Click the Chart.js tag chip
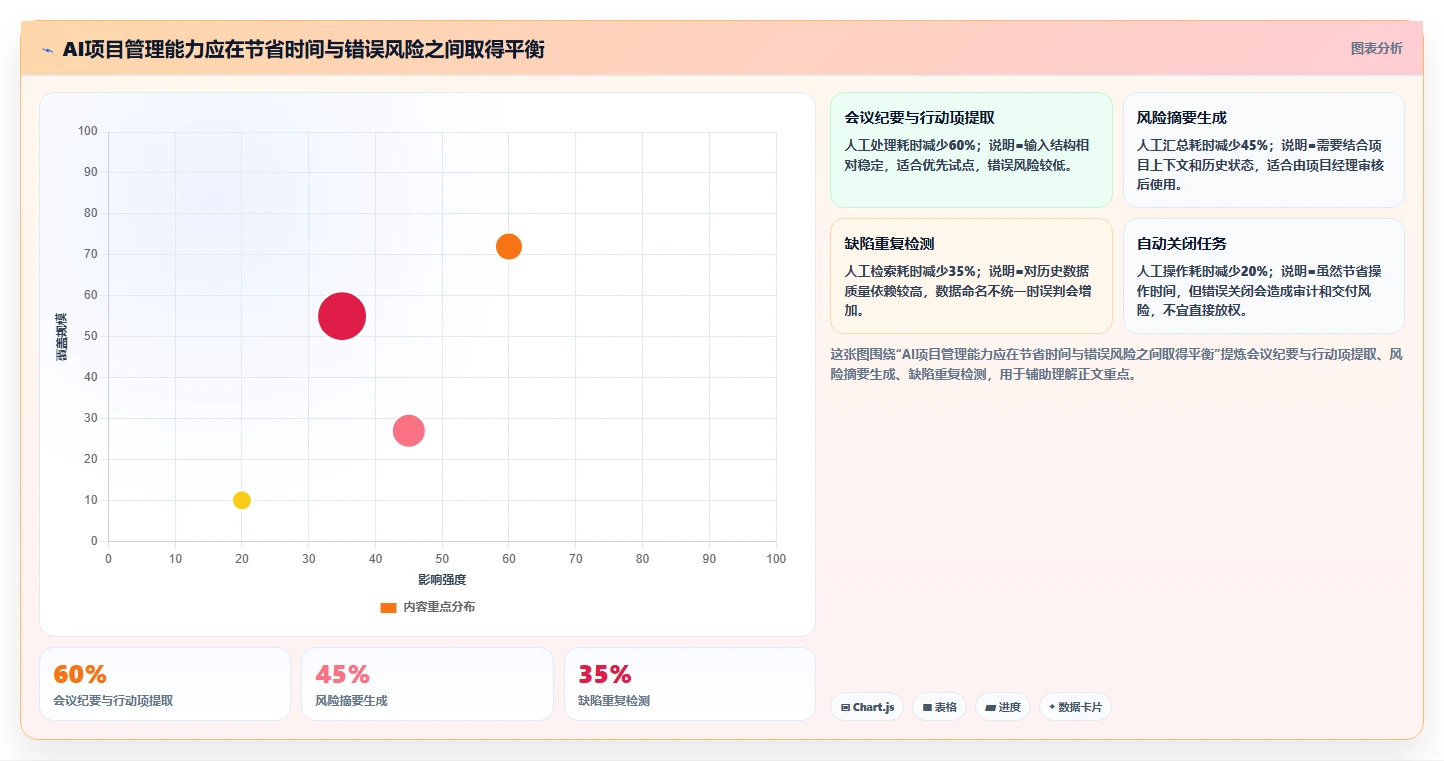The width and height of the screenshot is (1444, 761). 867,707
